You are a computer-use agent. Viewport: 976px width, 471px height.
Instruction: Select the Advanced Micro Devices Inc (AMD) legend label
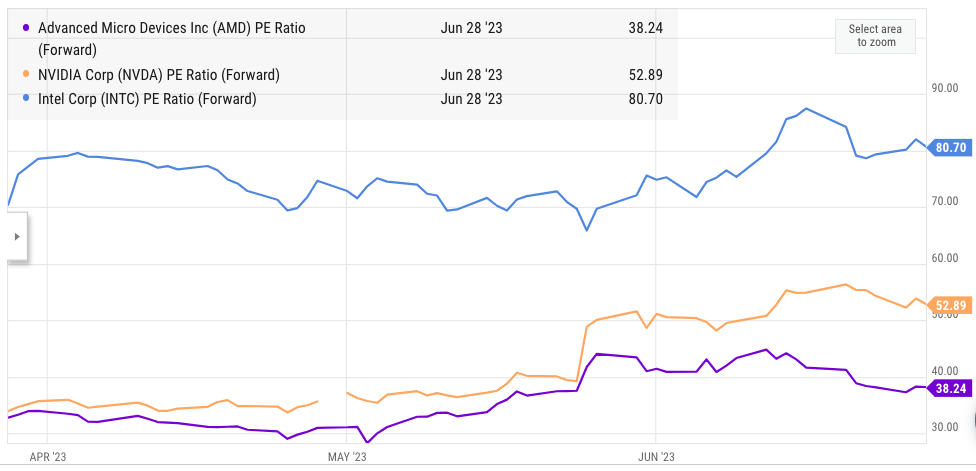click(x=172, y=39)
